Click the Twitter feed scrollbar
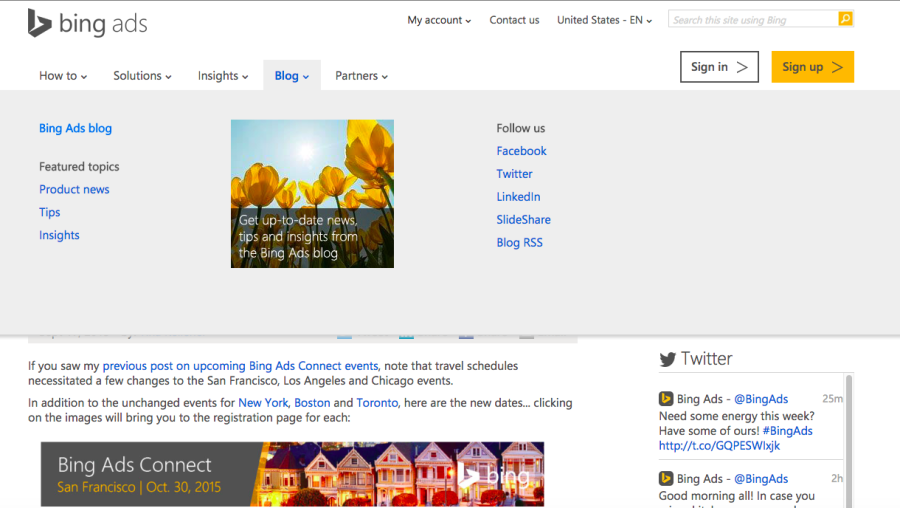This screenshot has width=900, height=508. [849, 441]
